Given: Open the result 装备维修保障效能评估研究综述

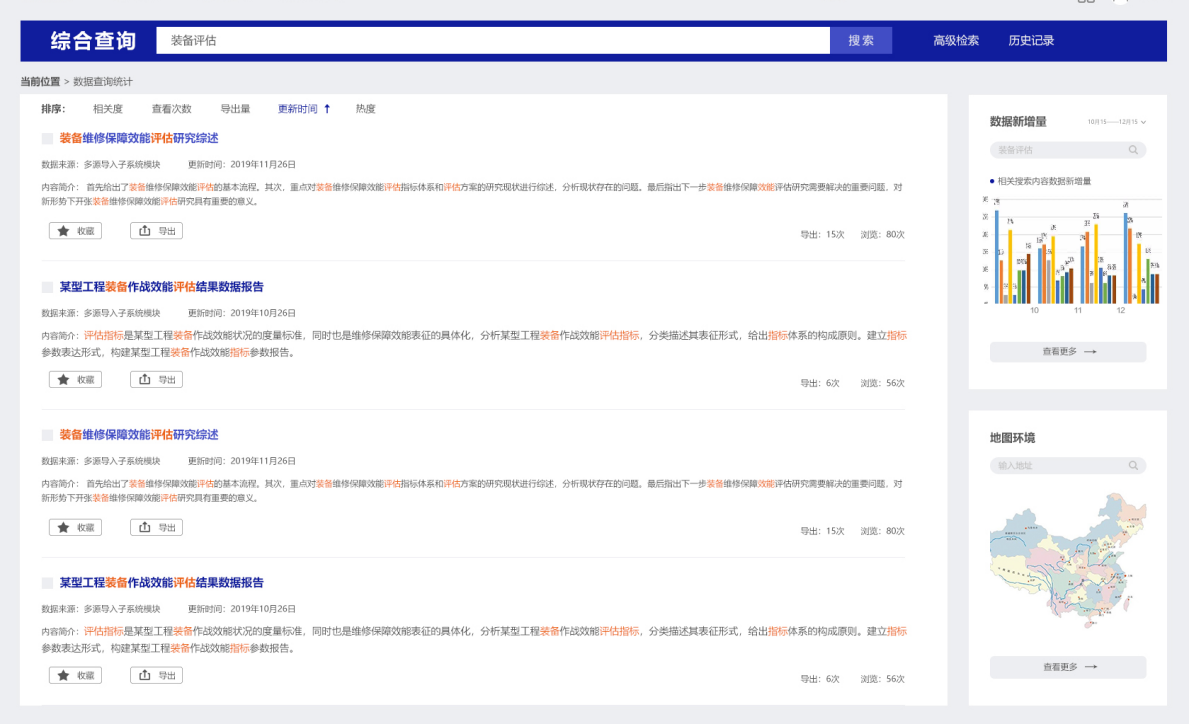Looking at the screenshot, I should click(140, 138).
